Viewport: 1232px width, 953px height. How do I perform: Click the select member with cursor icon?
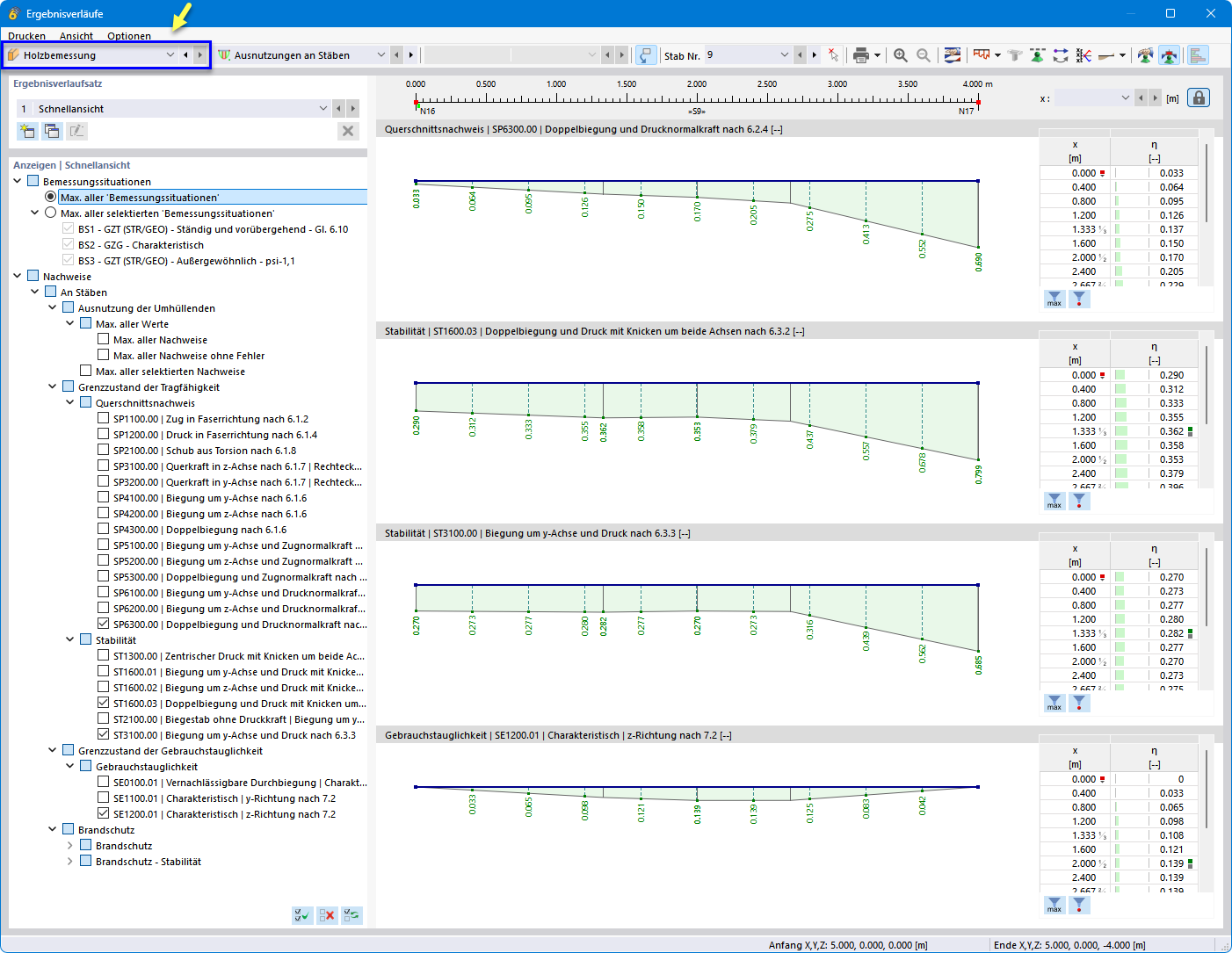tap(833, 55)
